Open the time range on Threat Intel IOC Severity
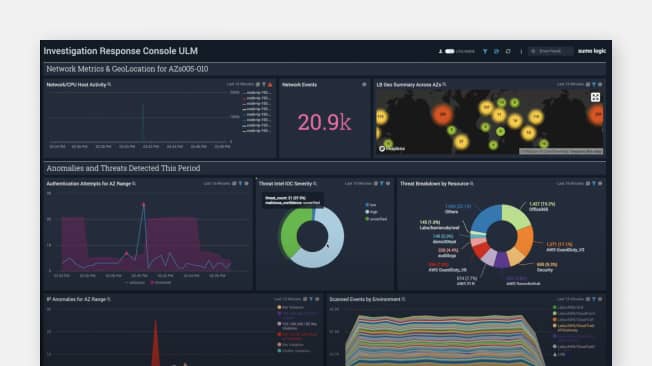This screenshot has height=366, width=652. click(358, 183)
